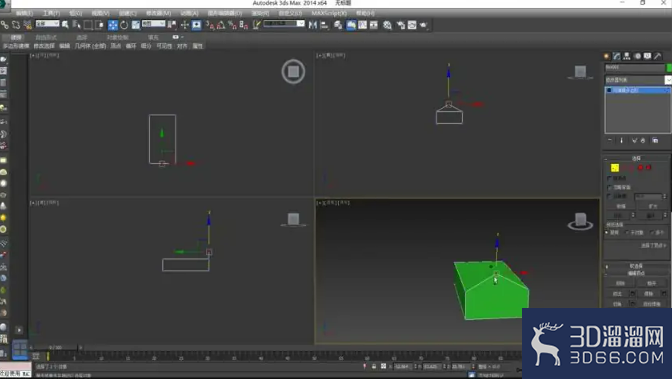Switch to the 对象绘制 ribbon tab
Screen dimensions: 672x379
pos(117,38)
